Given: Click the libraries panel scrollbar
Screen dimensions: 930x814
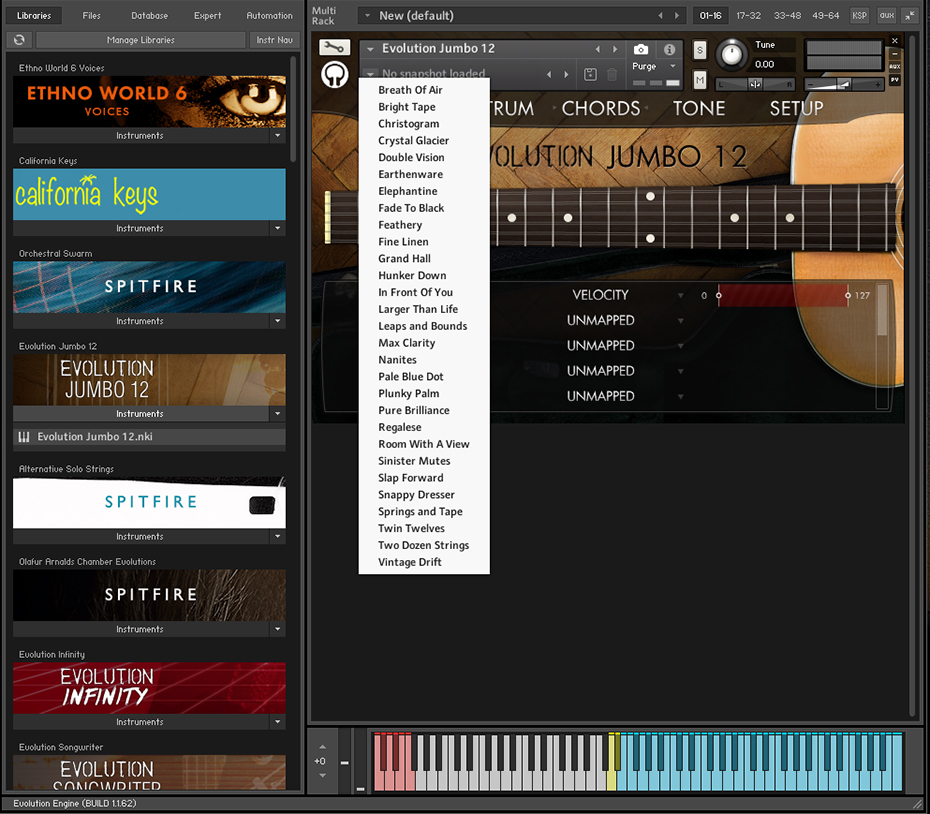Looking at the screenshot, I should tap(293, 109).
